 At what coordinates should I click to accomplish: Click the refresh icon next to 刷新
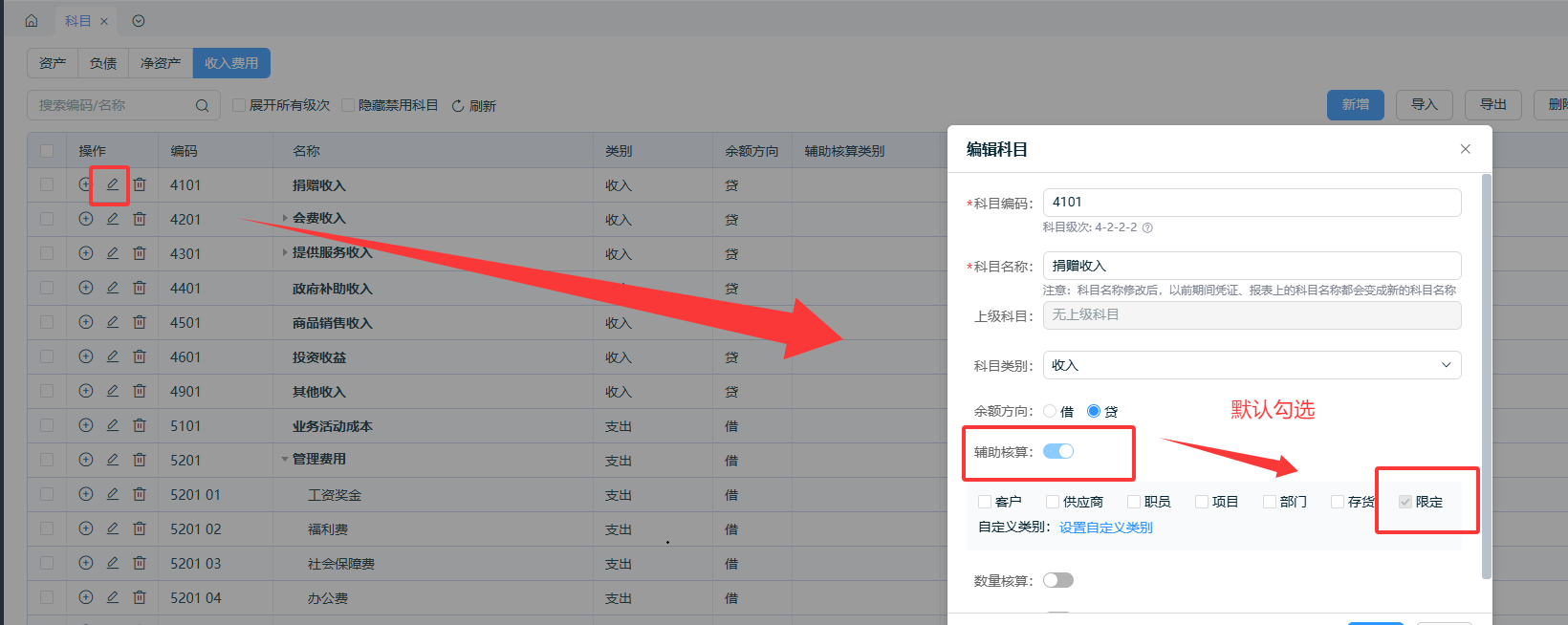point(458,106)
